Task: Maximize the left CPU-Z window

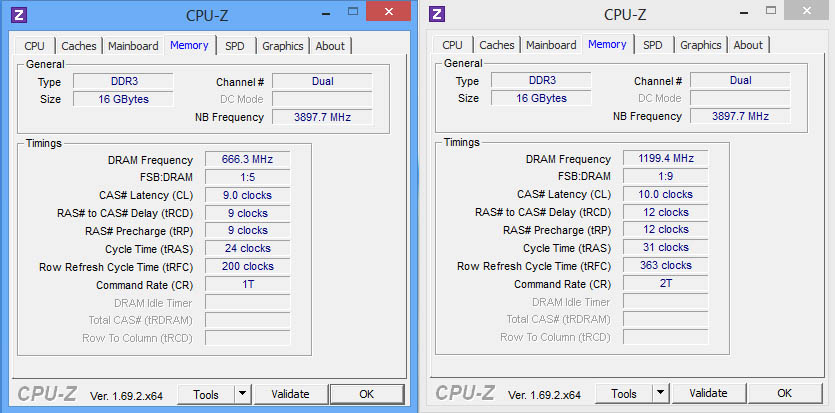Action: [353, 11]
